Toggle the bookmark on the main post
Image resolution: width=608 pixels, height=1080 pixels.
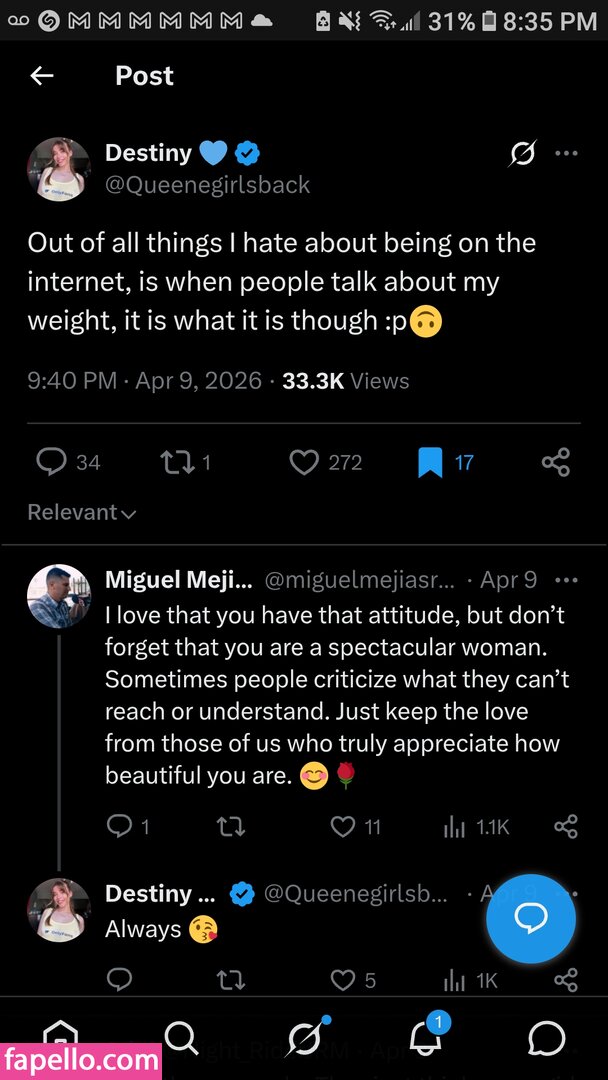point(430,461)
